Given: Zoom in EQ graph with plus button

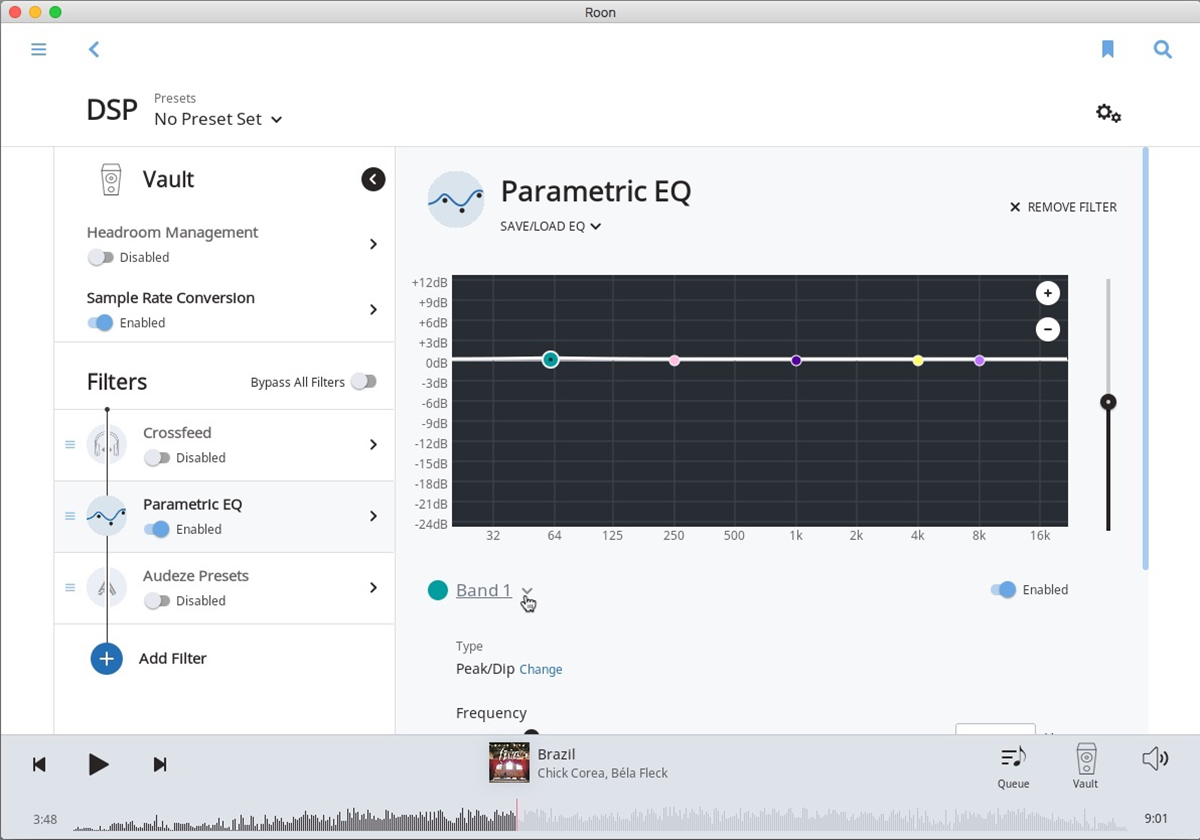Looking at the screenshot, I should click(x=1047, y=293).
